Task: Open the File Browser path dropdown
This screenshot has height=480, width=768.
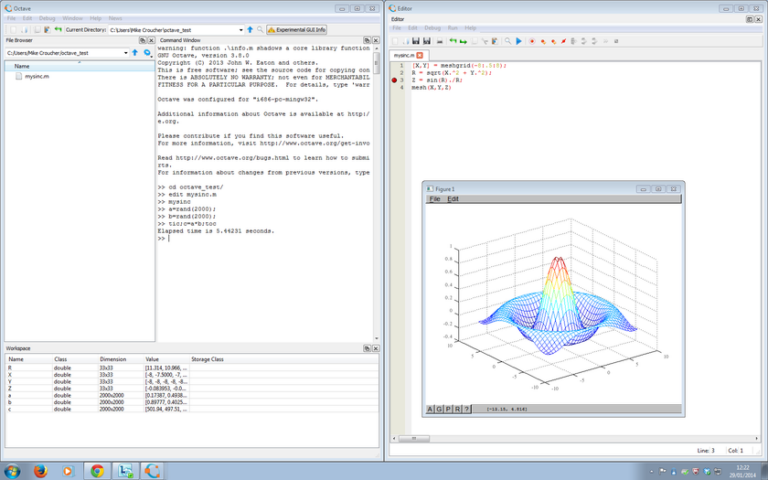Action: point(126,52)
